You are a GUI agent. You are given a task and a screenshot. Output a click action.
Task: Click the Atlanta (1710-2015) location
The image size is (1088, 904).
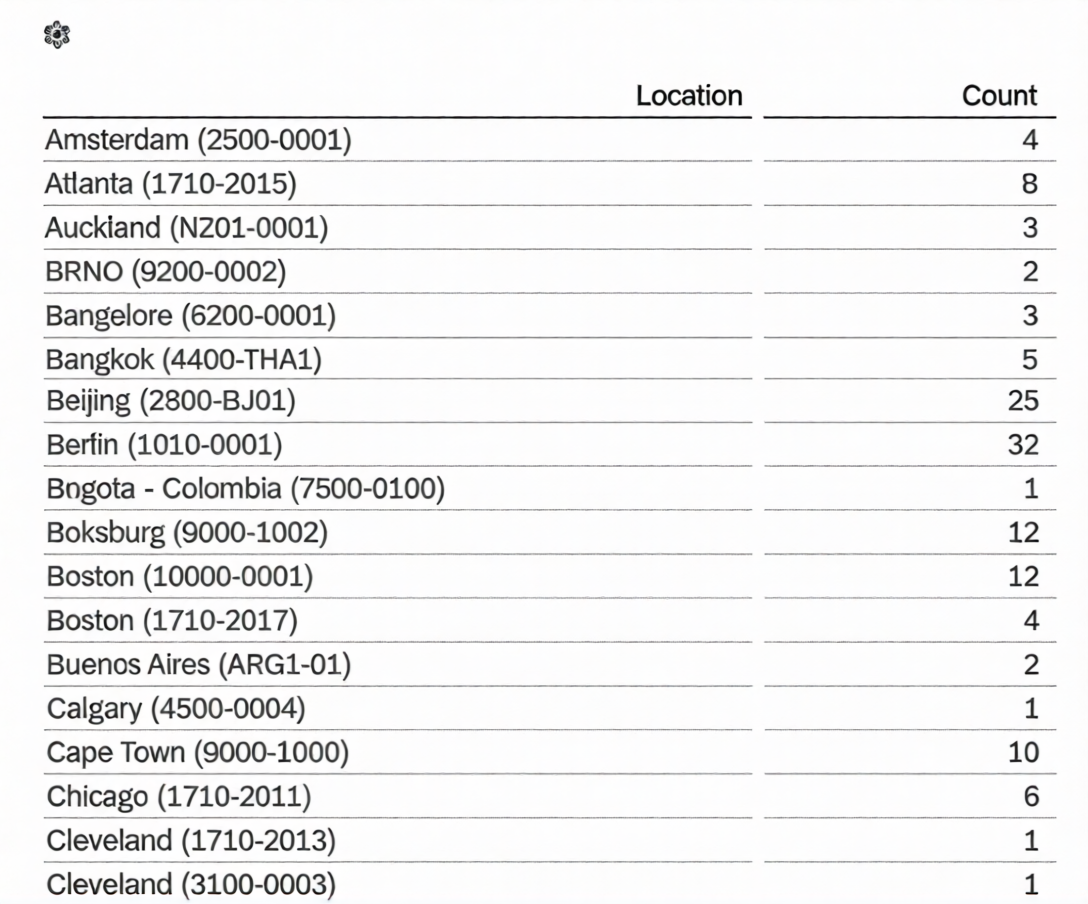(171, 184)
